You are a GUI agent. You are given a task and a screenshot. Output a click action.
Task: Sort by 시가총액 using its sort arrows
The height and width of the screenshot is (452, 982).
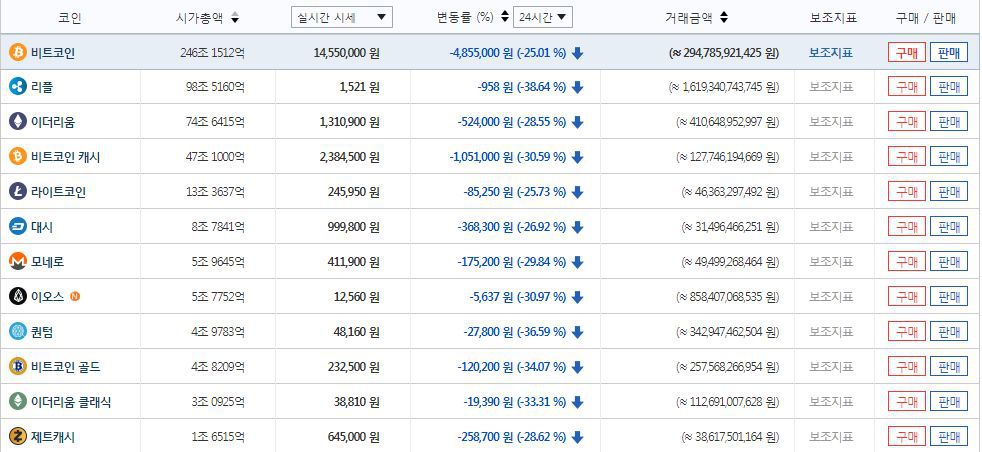[235, 18]
